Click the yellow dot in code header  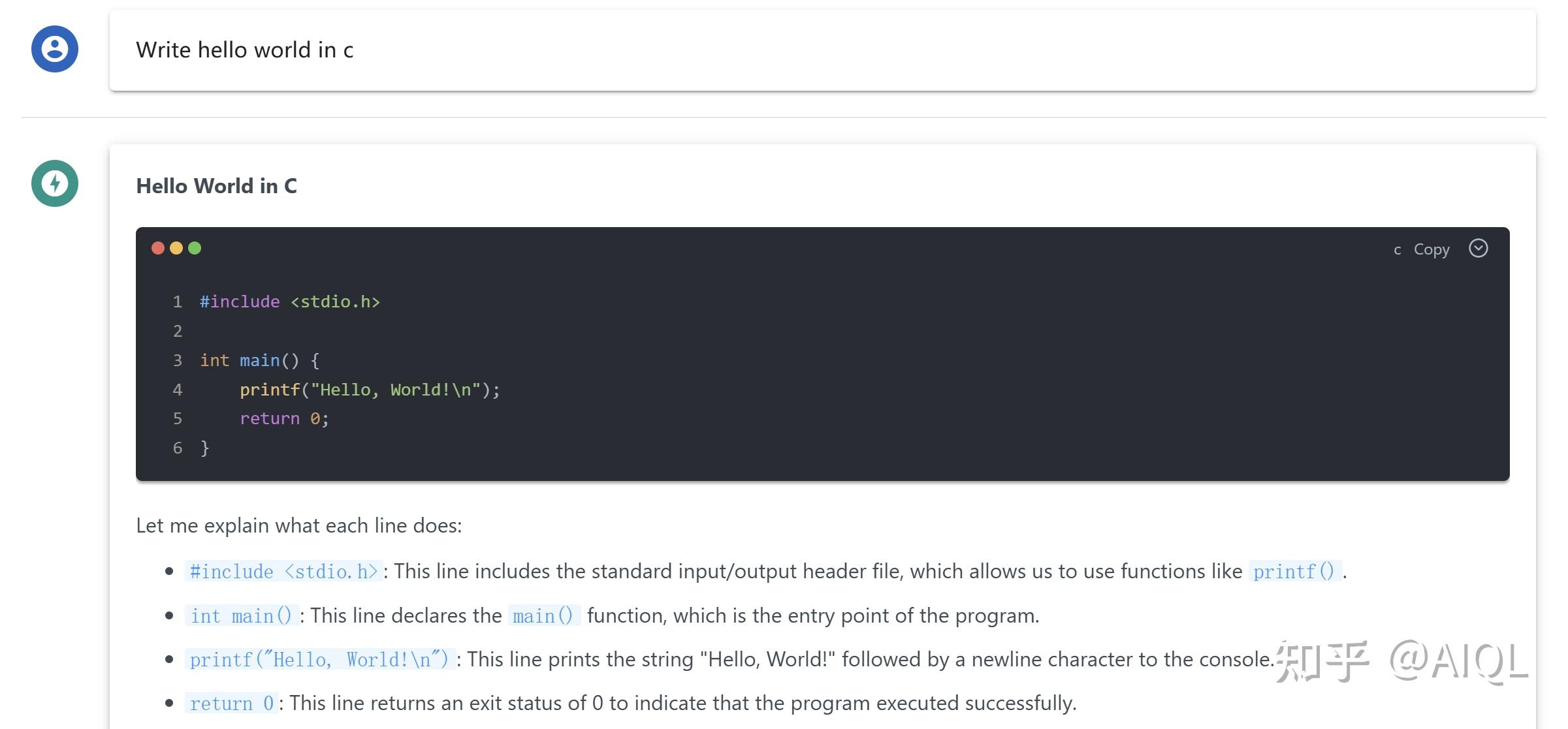(x=176, y=248)
